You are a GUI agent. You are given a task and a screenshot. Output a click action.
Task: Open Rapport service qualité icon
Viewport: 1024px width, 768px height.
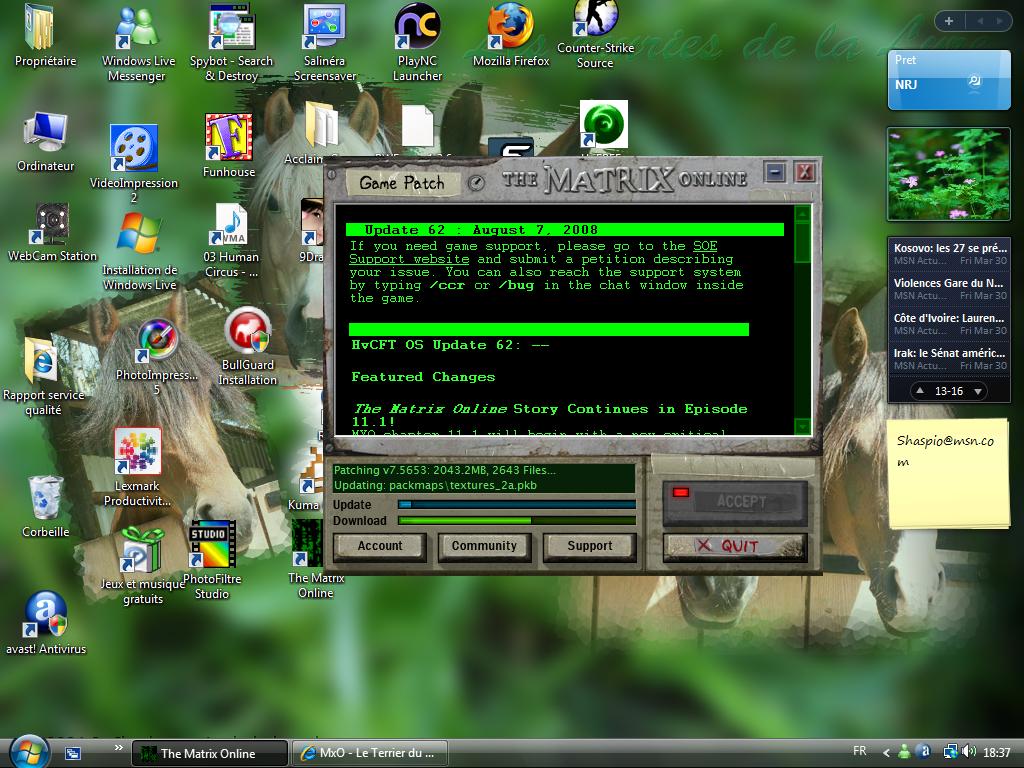tap(43, 376)
